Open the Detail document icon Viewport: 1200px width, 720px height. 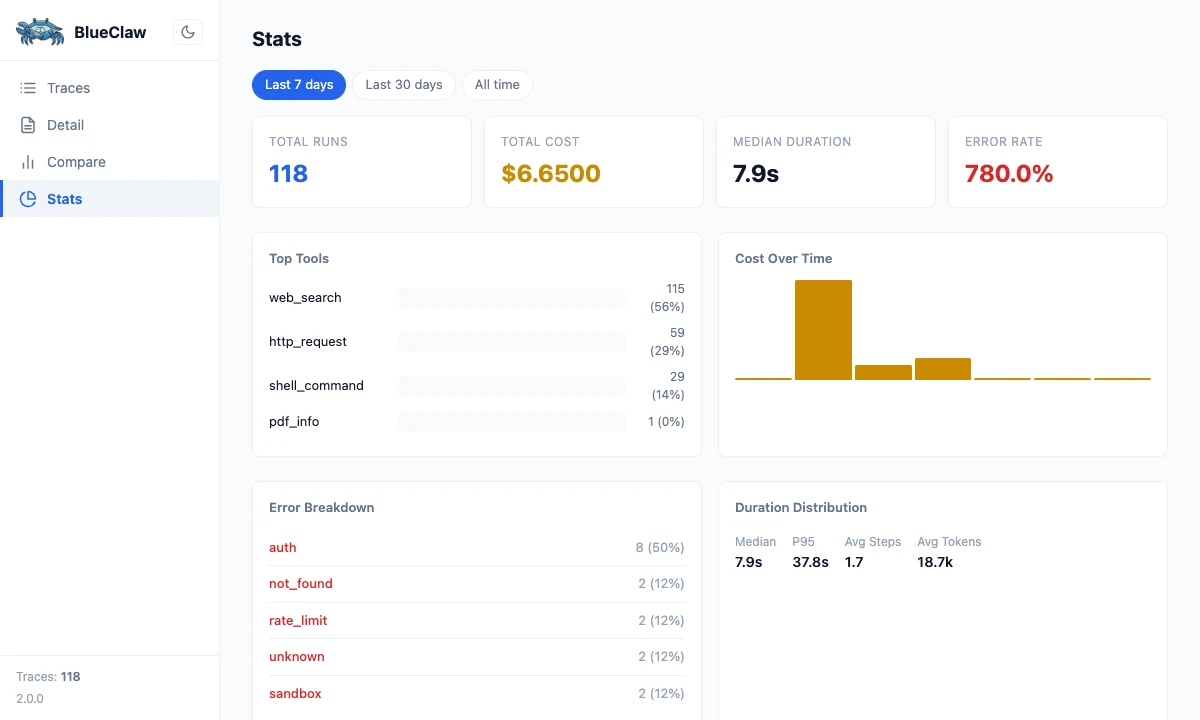coord(28,124)
